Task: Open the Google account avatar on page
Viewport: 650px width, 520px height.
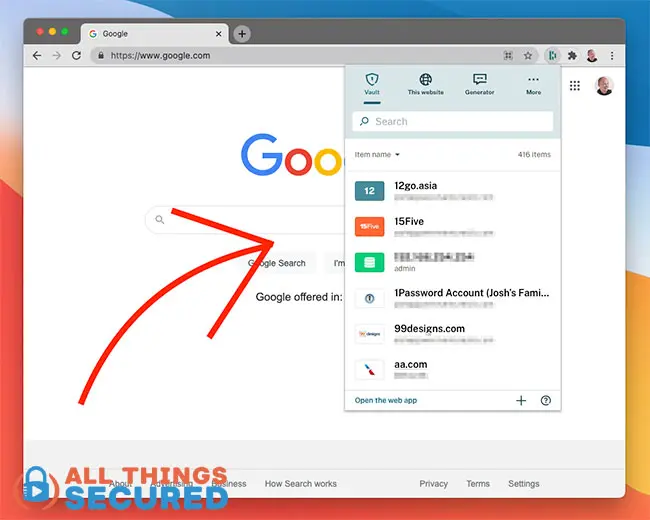Action: click(604, 86)
